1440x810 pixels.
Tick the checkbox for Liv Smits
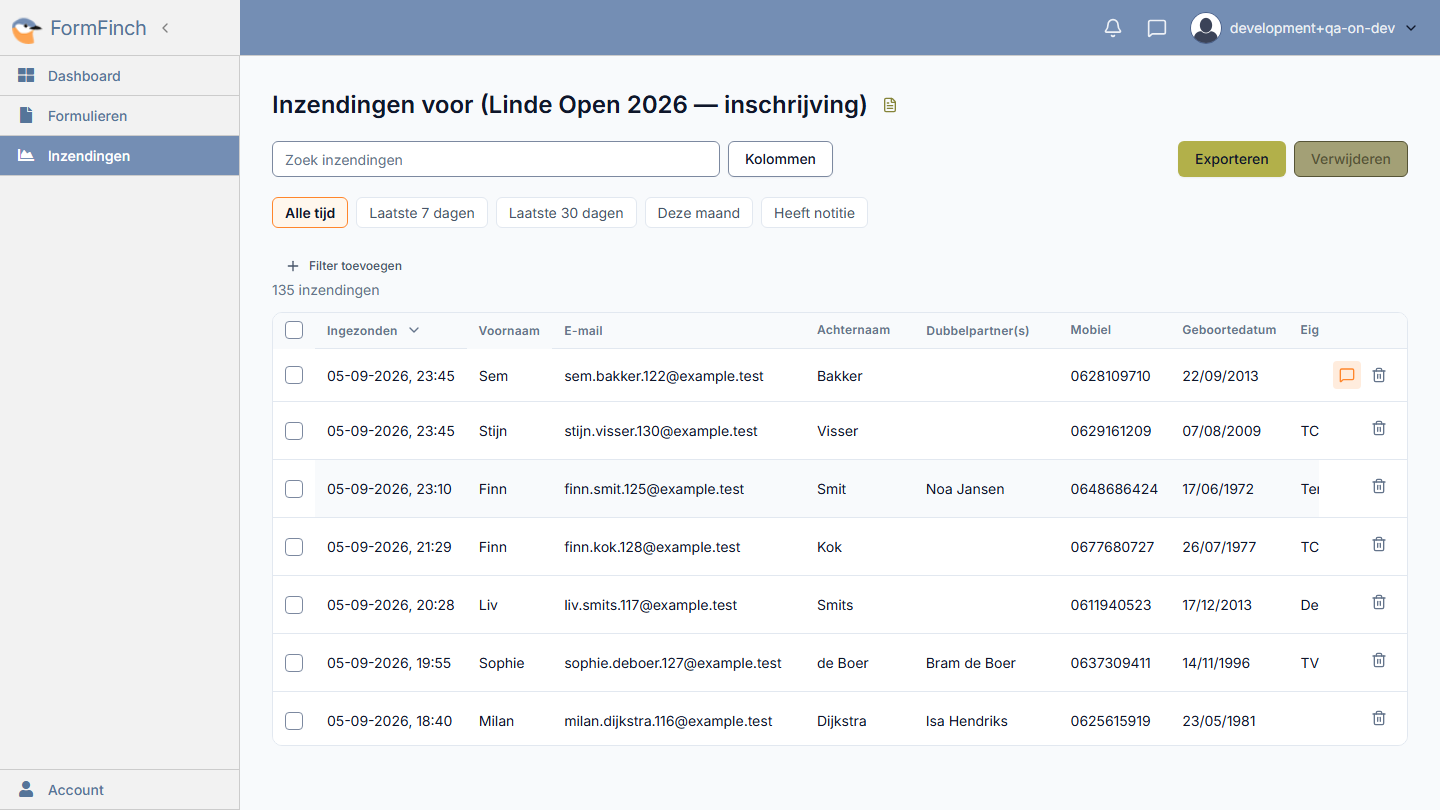(x=294, y=605)
